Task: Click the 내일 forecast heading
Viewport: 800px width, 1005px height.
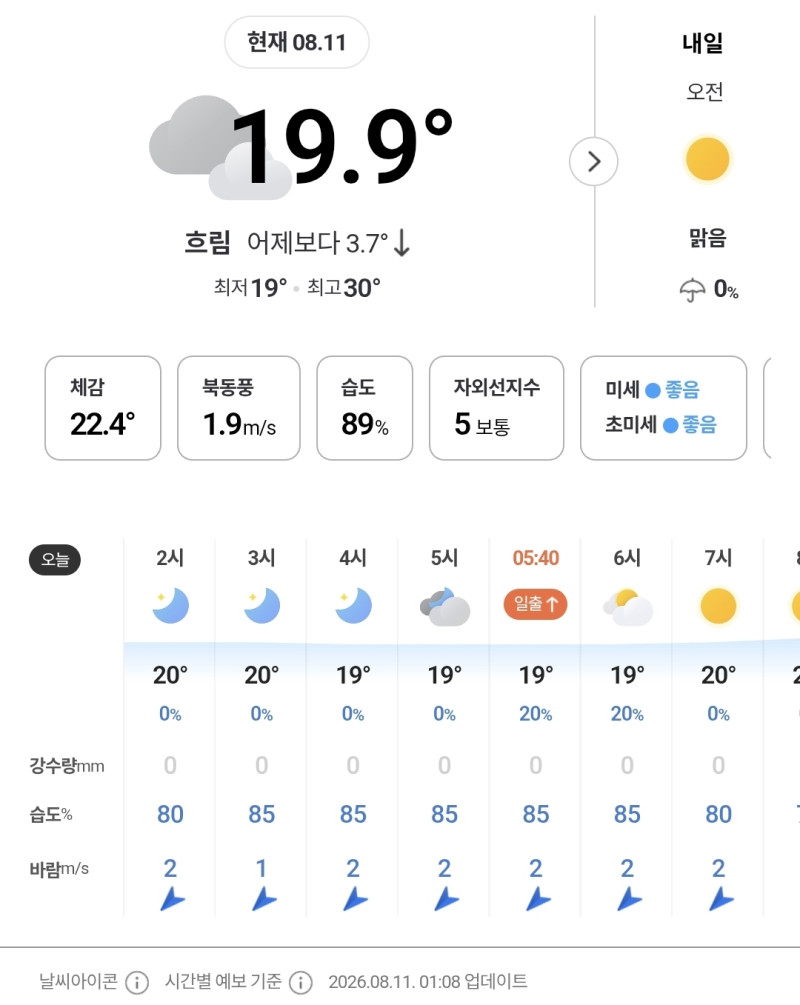Action: (x=703, y=43)
